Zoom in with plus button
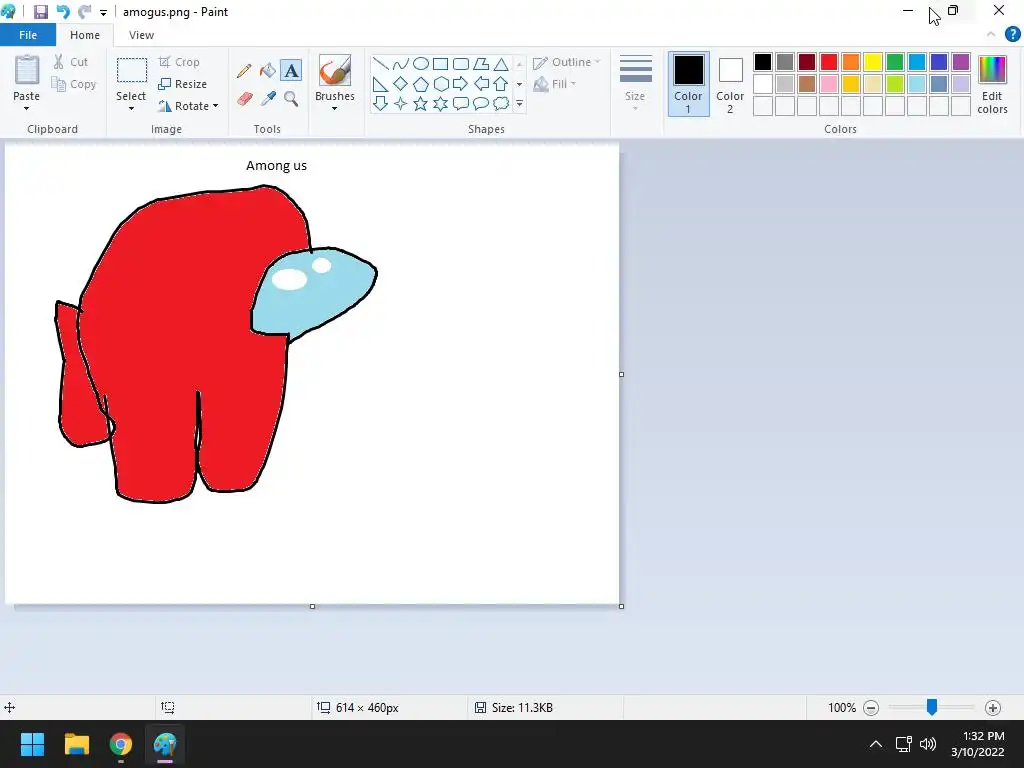 click(993, 707)
